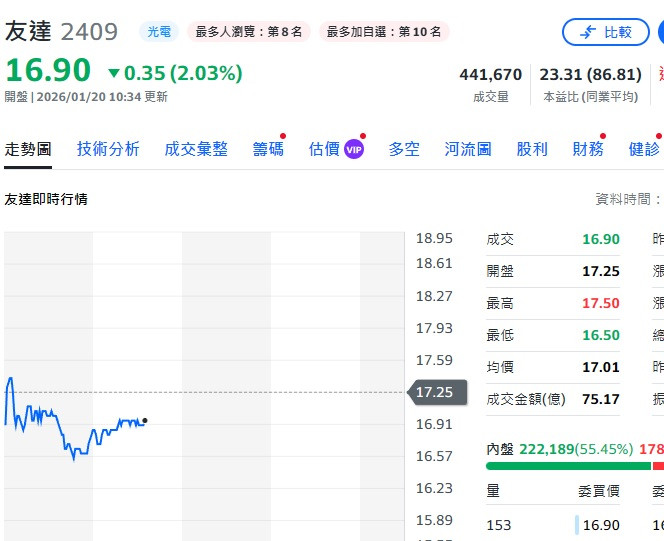This screenshot has width=664, height=541.
Task: Click the green 內盤 ratio bar
Action: click(x=568, y=466)
